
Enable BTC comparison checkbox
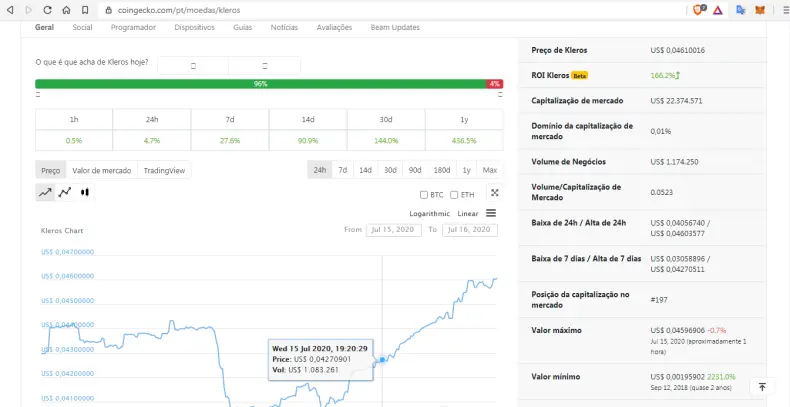[x=424, y=194]
